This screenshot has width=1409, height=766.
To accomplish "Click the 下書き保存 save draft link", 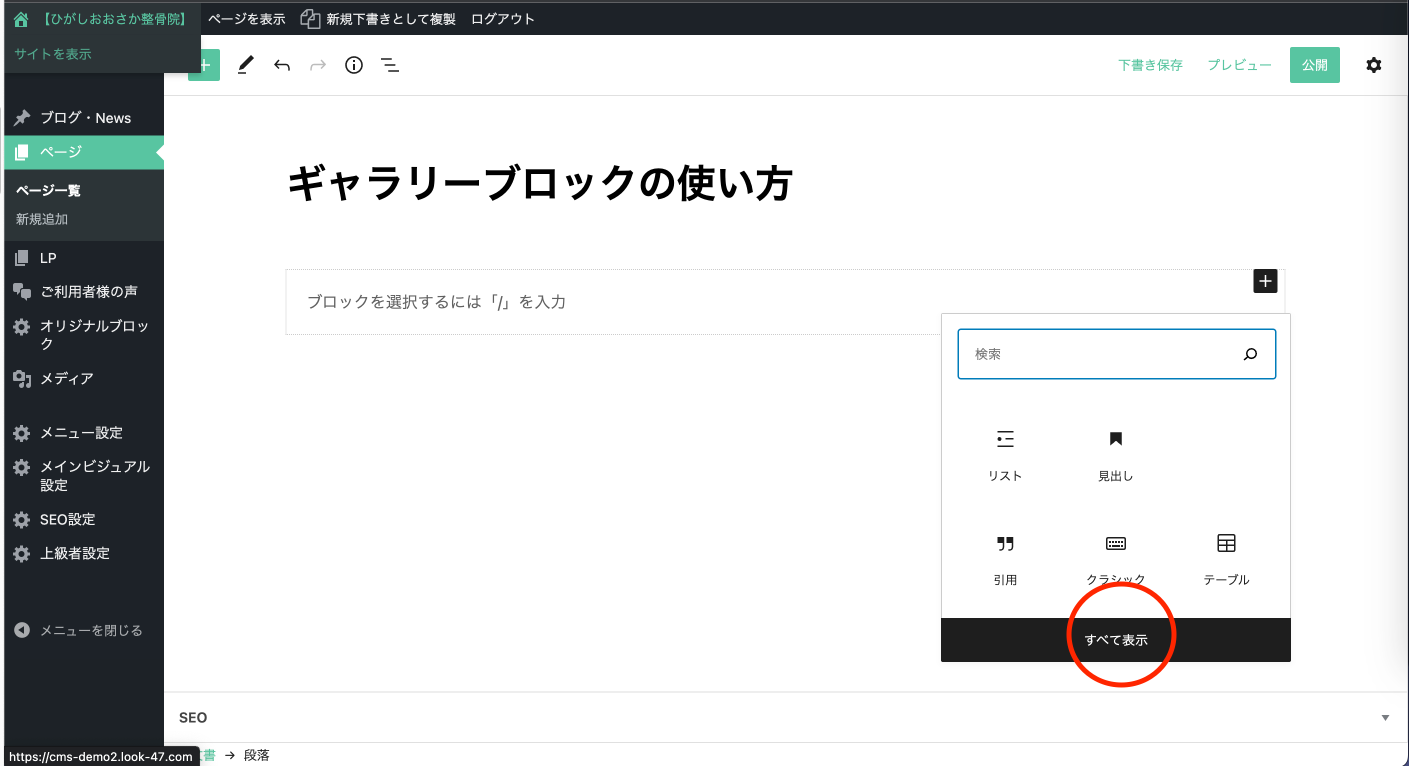I will pos(1150,65).
